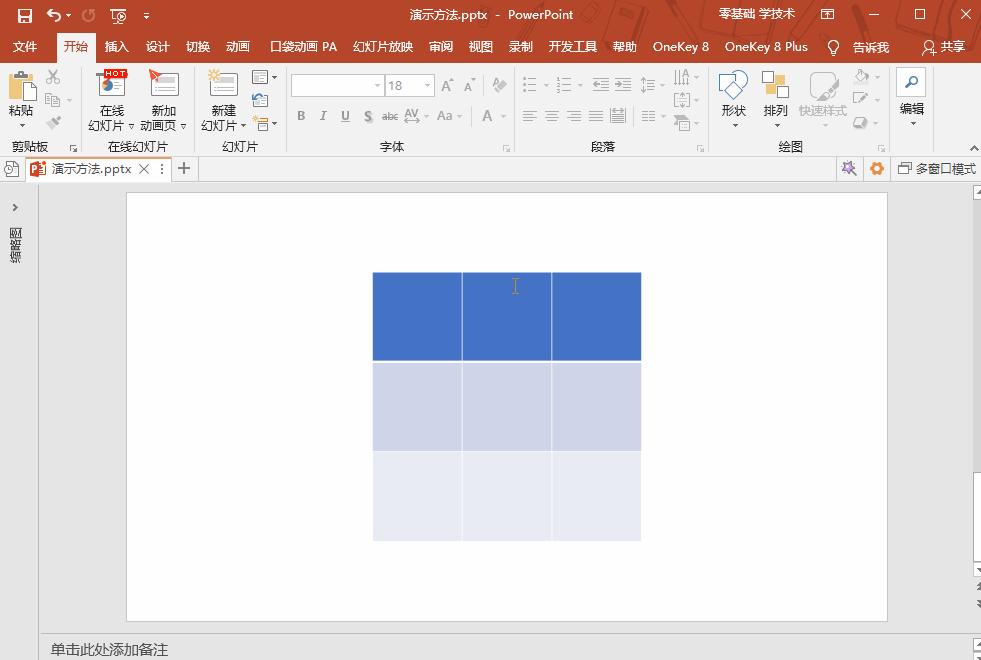Click the Arrange icon
This screenshot has height=660, width=981.
click(x=775, y=85)
